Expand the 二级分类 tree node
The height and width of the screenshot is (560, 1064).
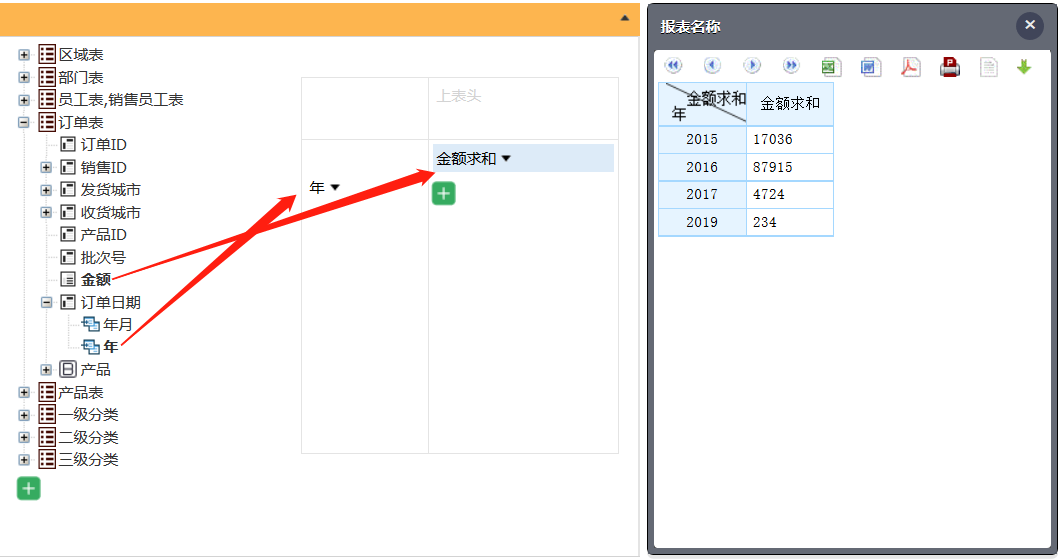(x=24, y=437)
